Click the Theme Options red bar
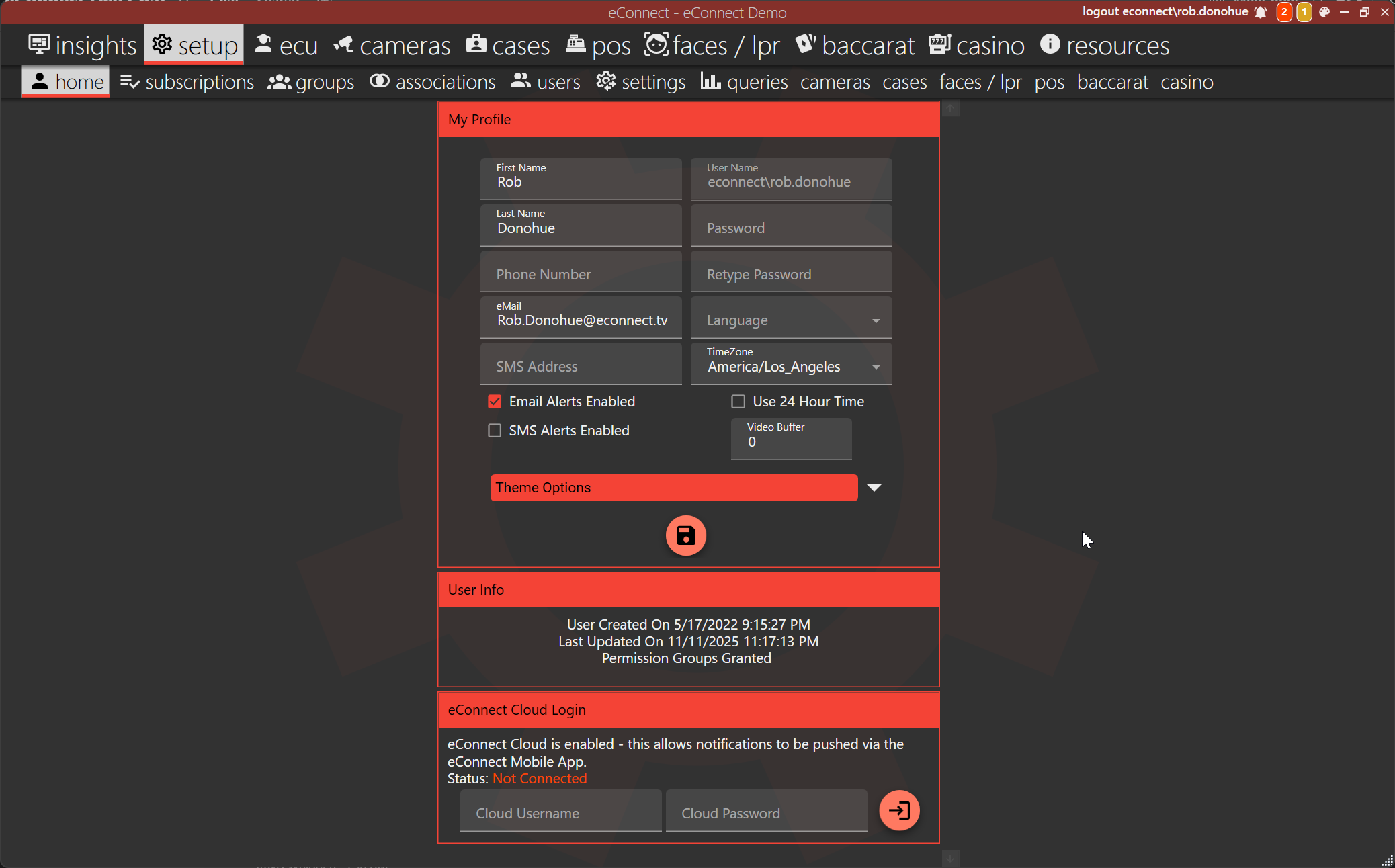This screenshot has height=868, width=1395. point(673,488)
